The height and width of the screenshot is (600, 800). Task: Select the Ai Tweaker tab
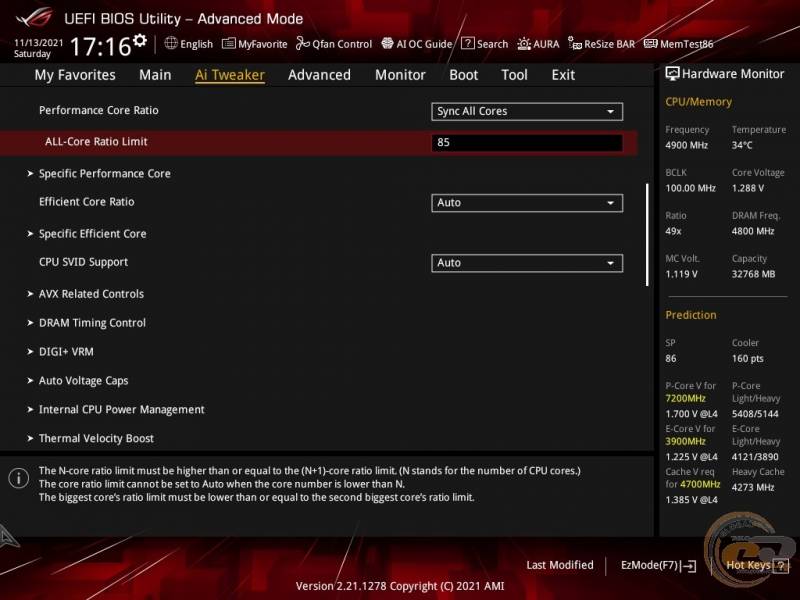tap(230, 75)
